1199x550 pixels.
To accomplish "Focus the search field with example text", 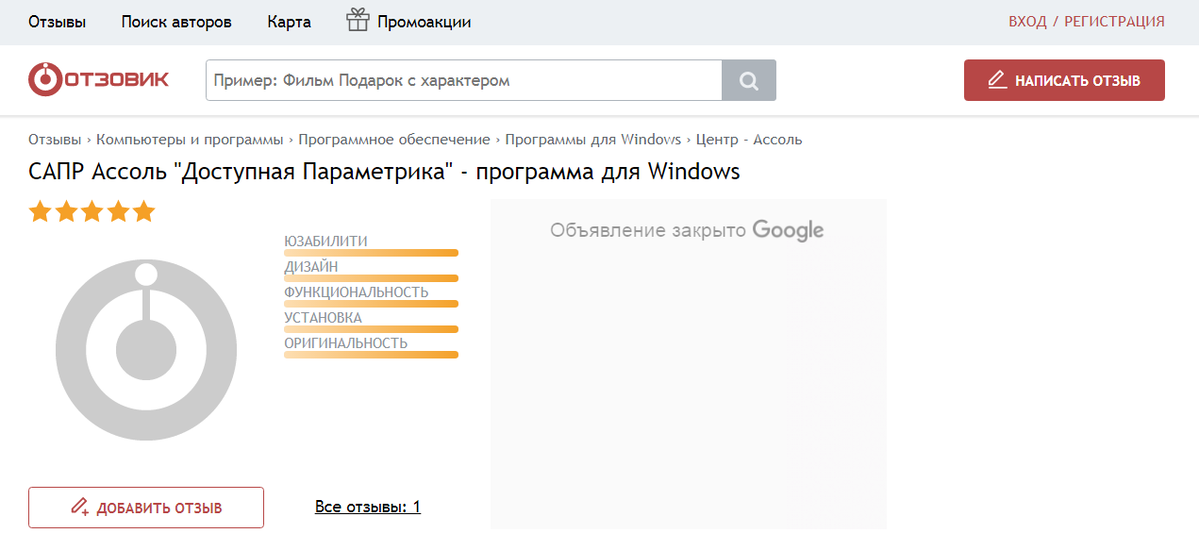I will click(x=463, y=80).
